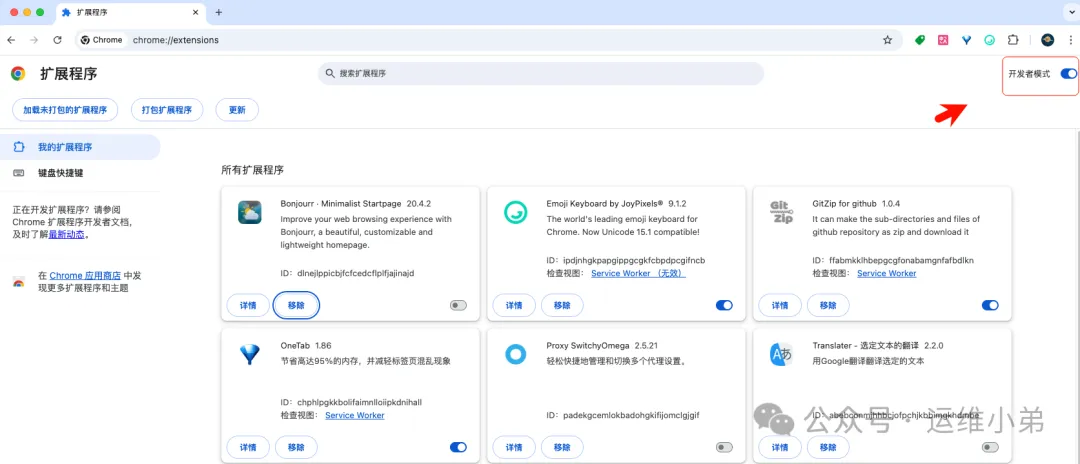This screenshot has width=1080, height=464.
Task: Click 移除 for GitZip for github
Action: pos(828,306)
